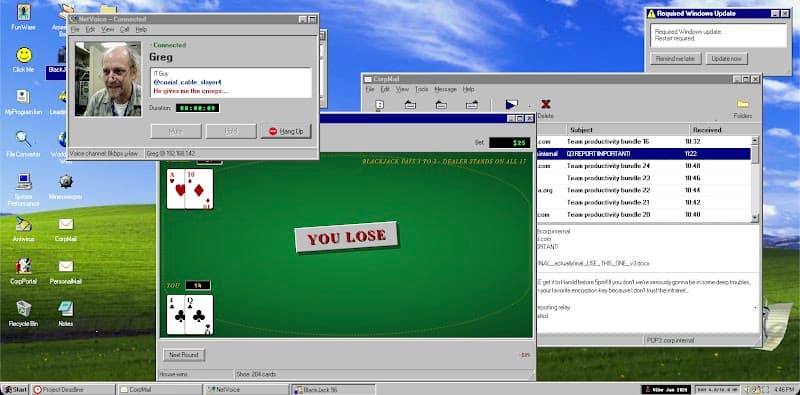The width and height of the screenshot is (800, 395).
Task: Open the NetVoice View menu
Action: (108, 30)
